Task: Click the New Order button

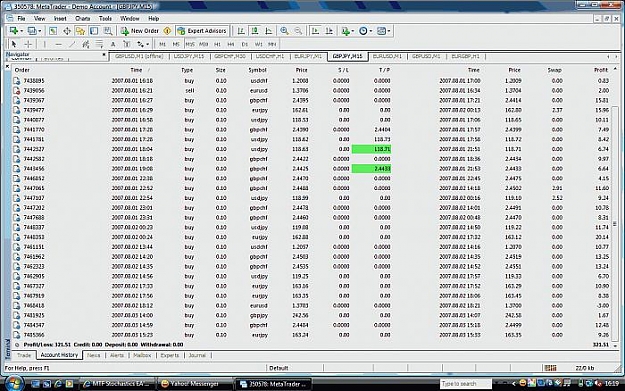Action: pyautogui.click(x=140, y=31)
